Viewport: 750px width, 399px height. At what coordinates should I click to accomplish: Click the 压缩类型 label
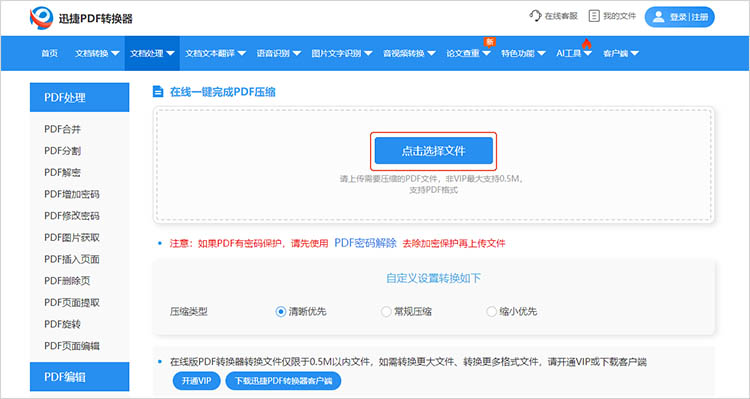[x=188, y=312]
